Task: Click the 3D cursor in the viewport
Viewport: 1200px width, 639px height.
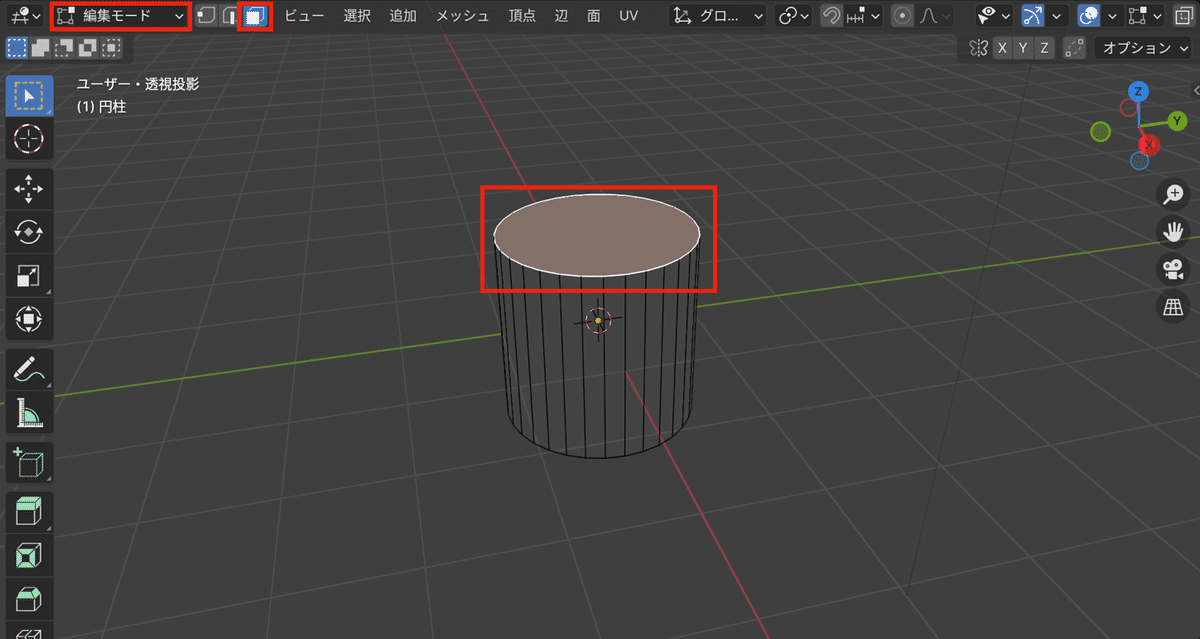Action: point(598,320)
